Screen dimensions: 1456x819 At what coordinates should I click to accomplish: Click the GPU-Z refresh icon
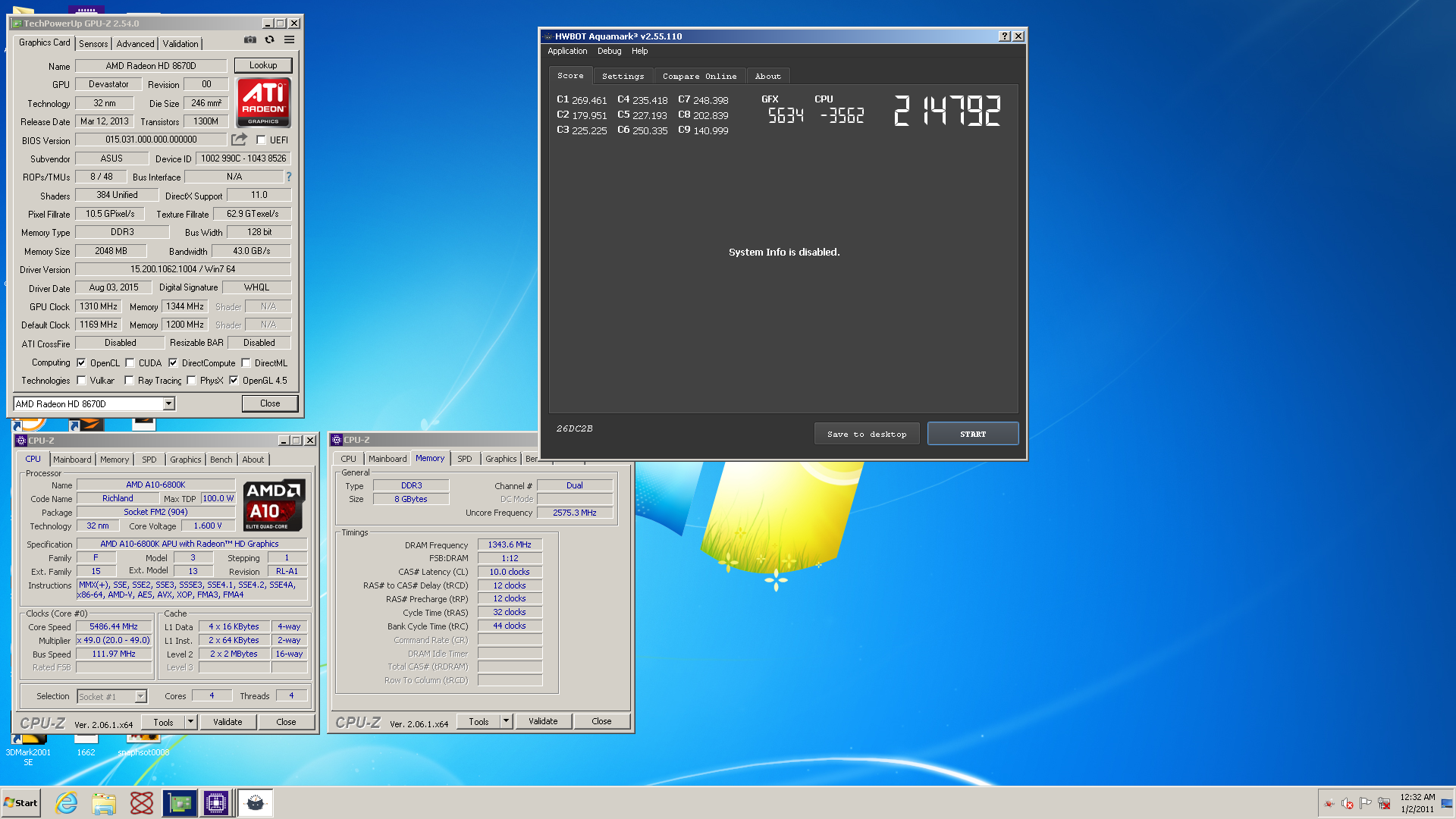pos(269,39)
